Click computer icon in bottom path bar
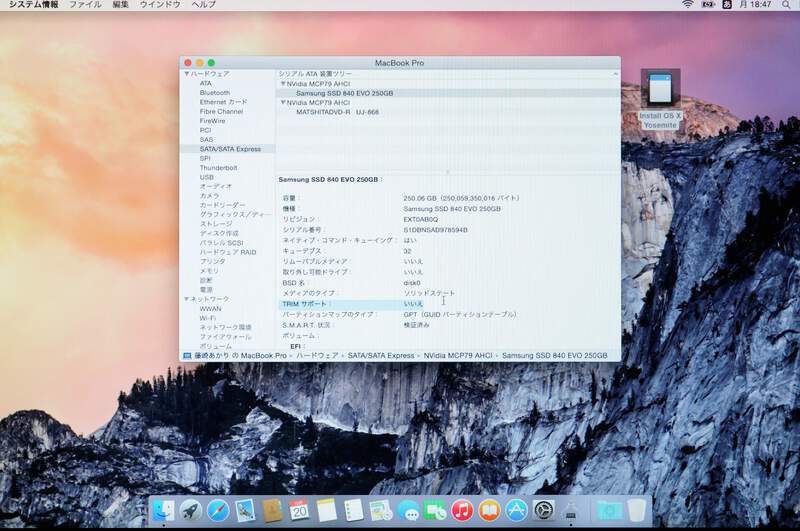The image size is (800, 531). pyautogui.click(x=187, y=356)
